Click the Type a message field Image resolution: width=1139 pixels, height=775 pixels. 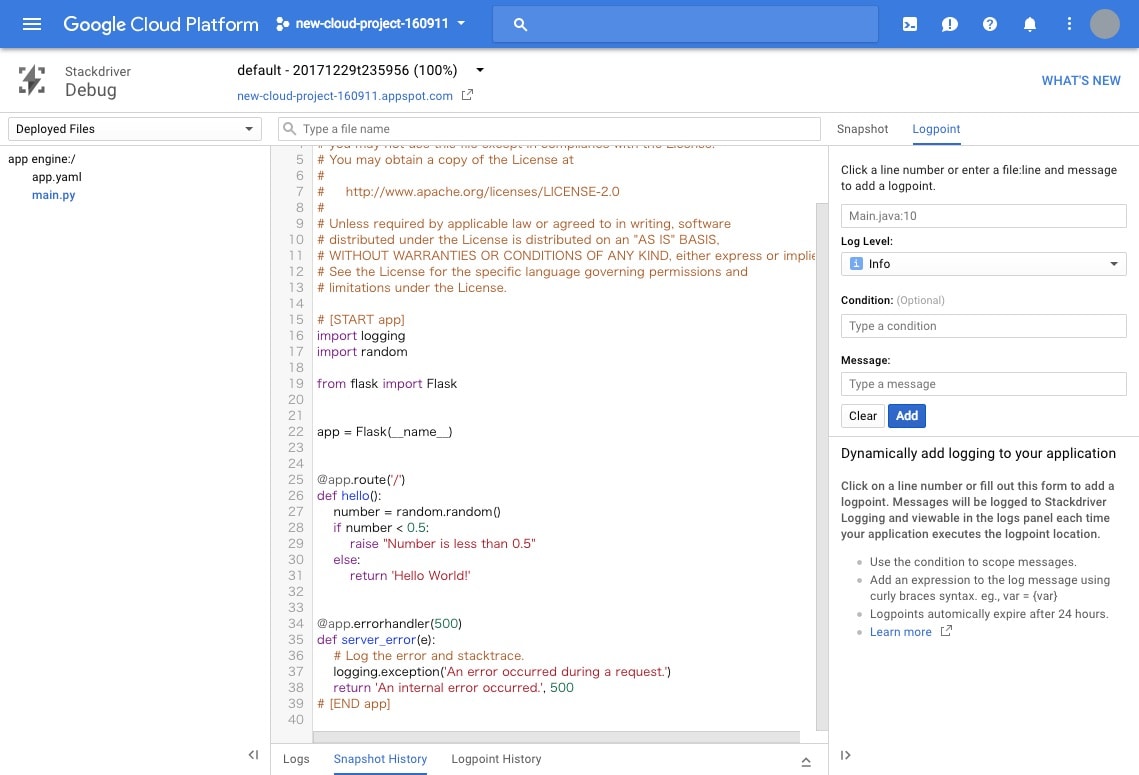coord(983,384)
